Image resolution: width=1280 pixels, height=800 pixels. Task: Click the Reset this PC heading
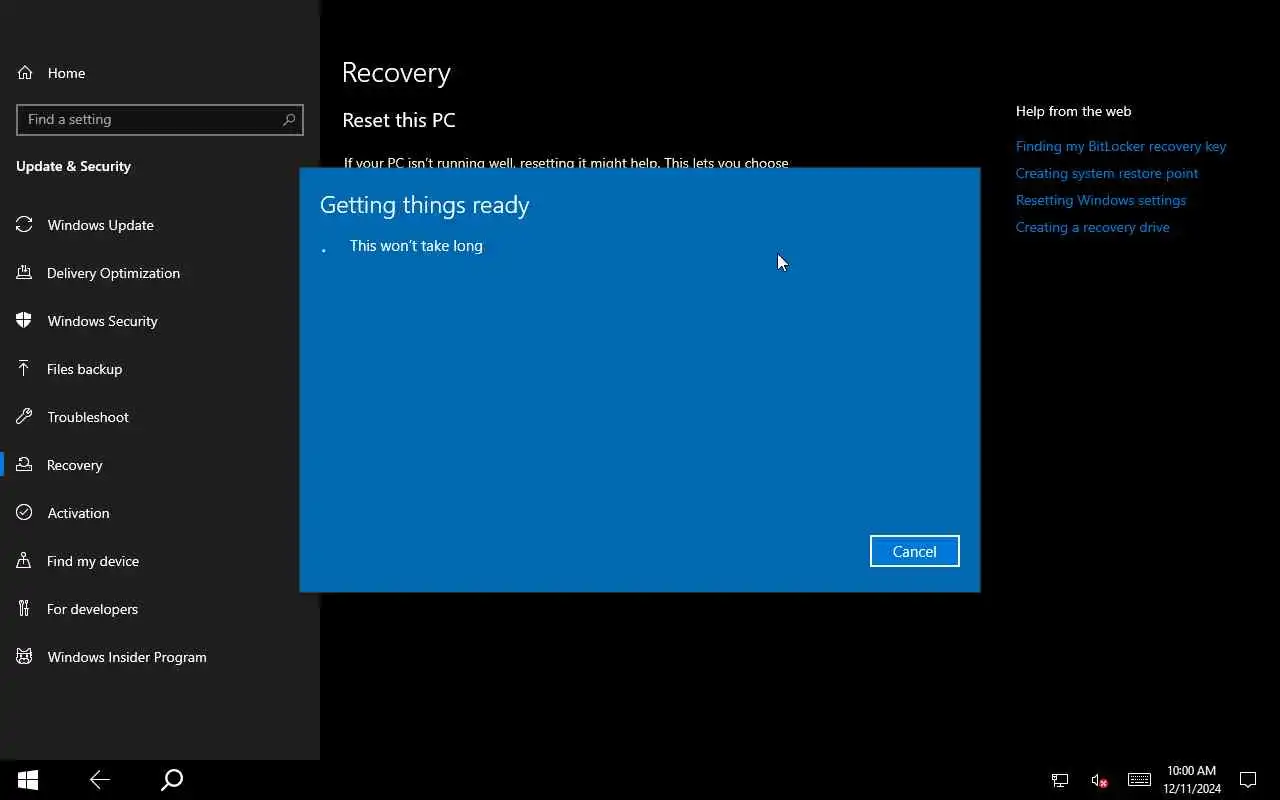coord(398,120)
